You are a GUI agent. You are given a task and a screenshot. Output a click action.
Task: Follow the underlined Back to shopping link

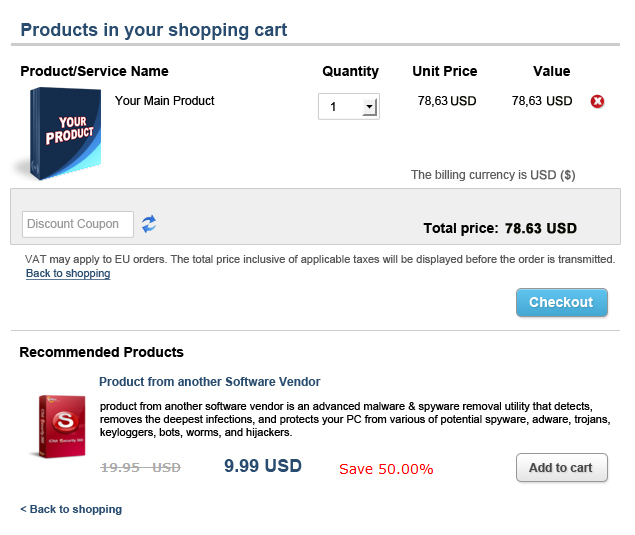click(x=68, y=274)
